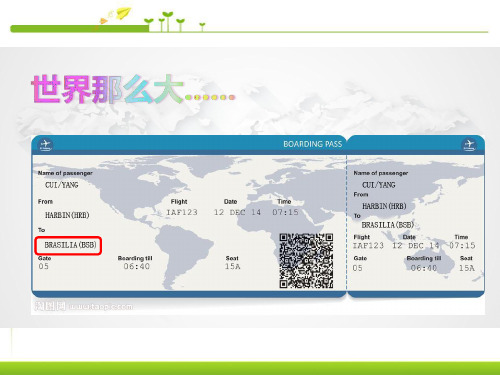Click the airplane logo on ticket stub header

pyautogui.click(x=469, y=145)
